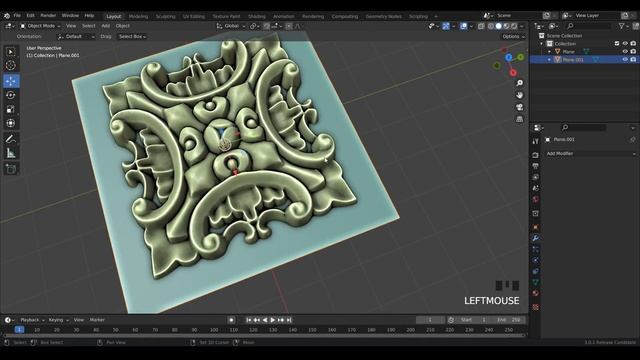Open the File menu
The width and height of the screenshot is (640, 360).
coord(17,16)
